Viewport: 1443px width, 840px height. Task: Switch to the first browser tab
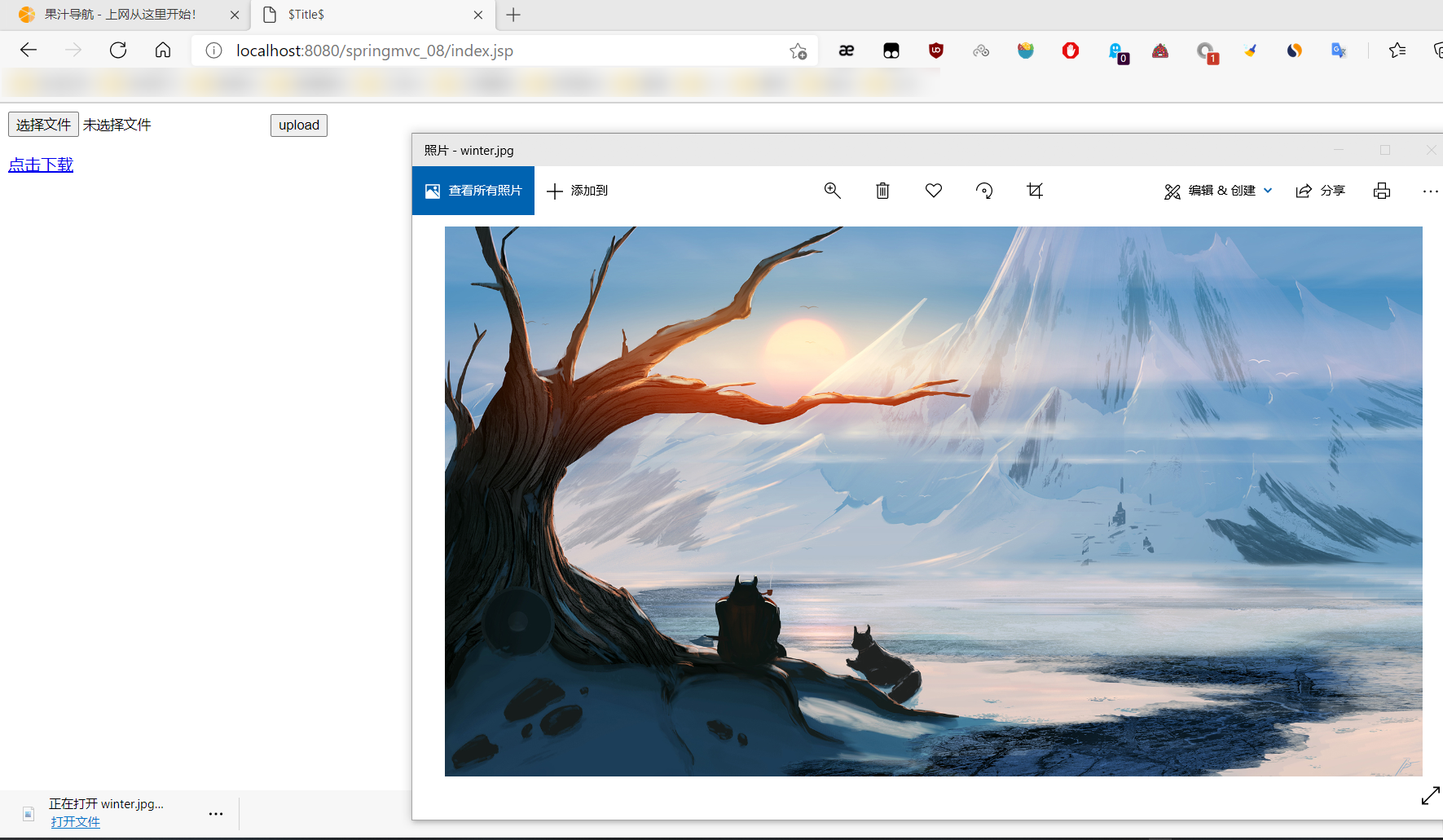[x=121, y=15]
